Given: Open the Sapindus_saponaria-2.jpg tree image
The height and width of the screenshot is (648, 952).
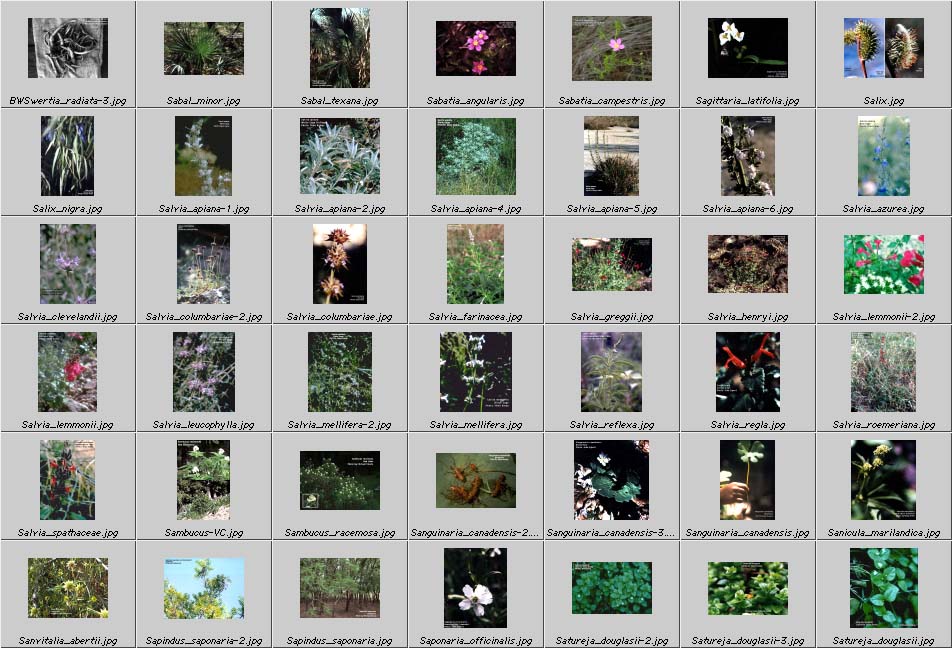Looking at the screenshot, I should tap(203, 588).
